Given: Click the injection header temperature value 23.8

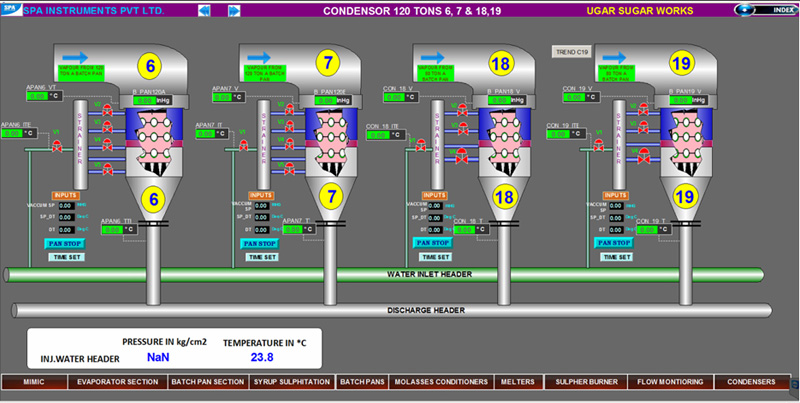Looking at the screenshot, I should tap(262, 357).
